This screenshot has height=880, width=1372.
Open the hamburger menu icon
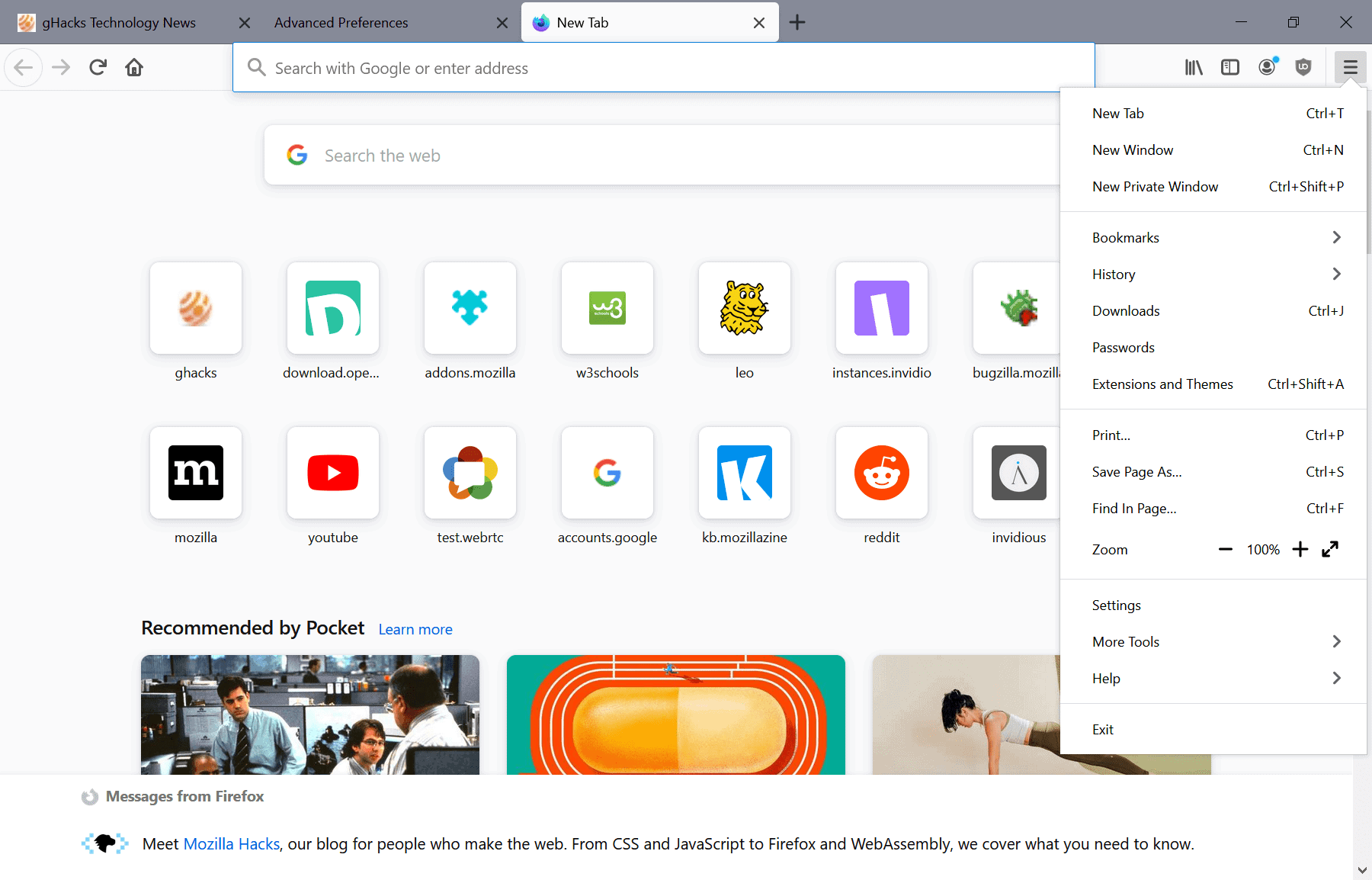tap(1350, 67)
